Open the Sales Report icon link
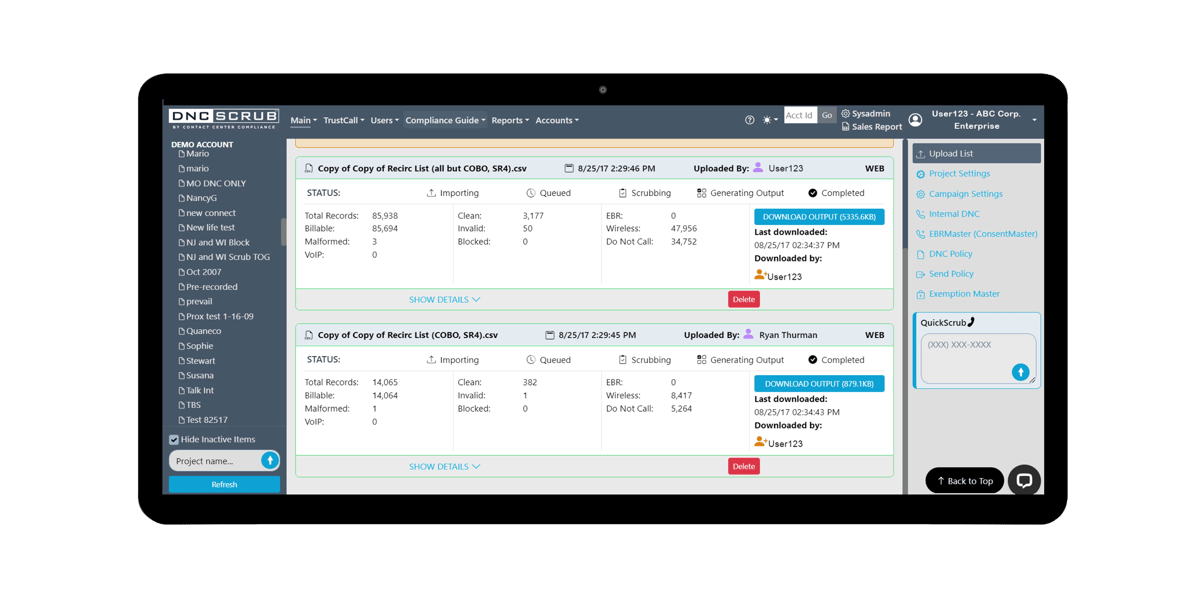 (x=846, y=127)
